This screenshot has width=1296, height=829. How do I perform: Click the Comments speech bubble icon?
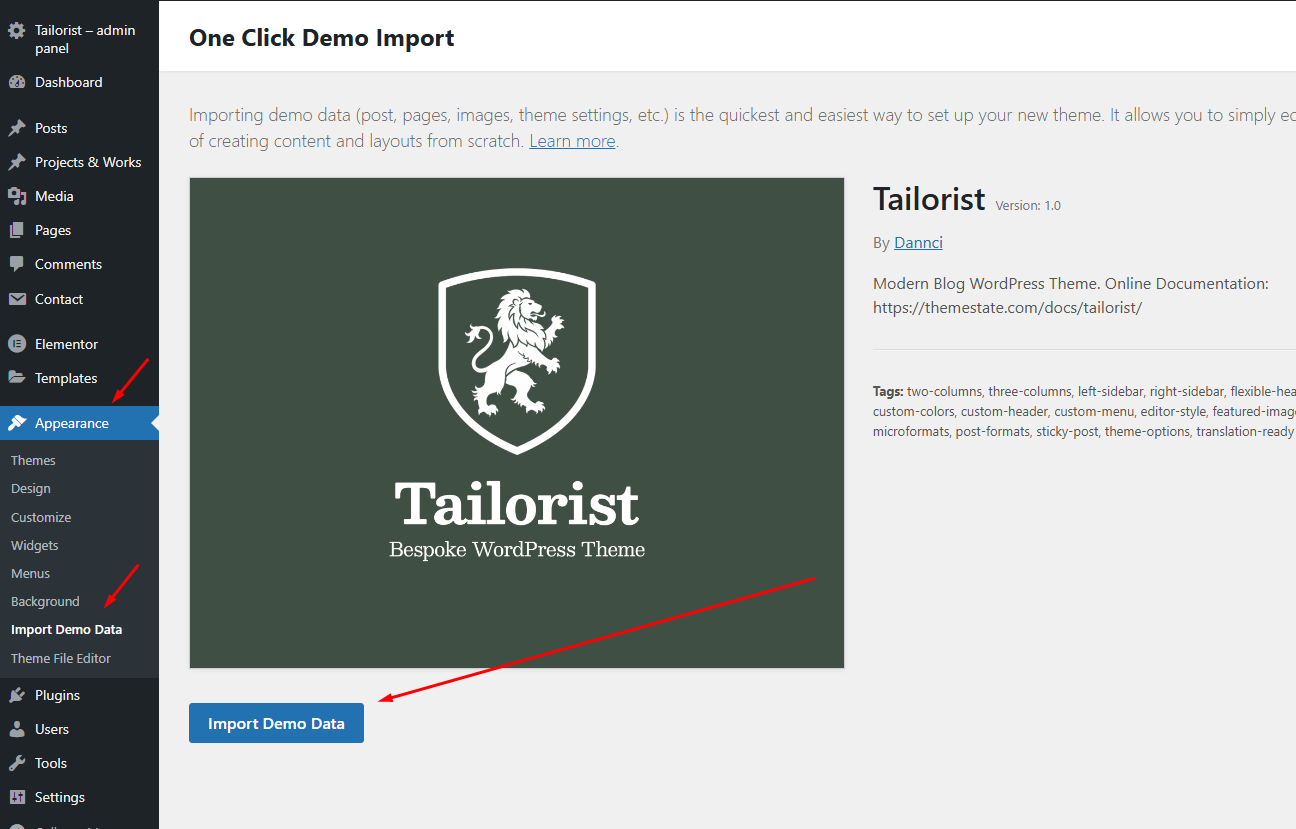pyautogui.click(x=16, y=264)
